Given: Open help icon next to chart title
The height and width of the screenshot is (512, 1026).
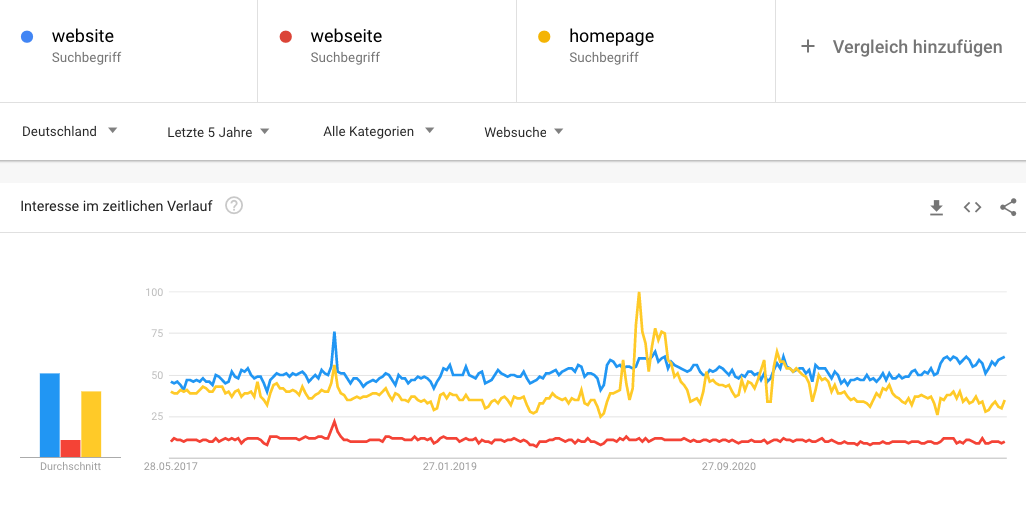Looking at the screenshot, I should [234, 206].
